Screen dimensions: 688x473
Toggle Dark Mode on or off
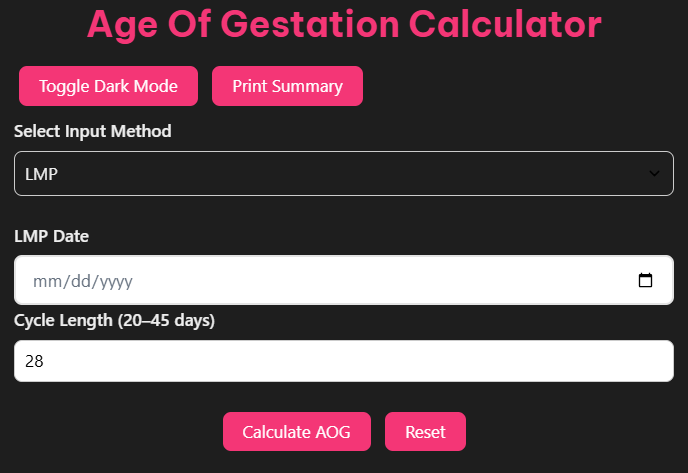(x=108, y=86)
